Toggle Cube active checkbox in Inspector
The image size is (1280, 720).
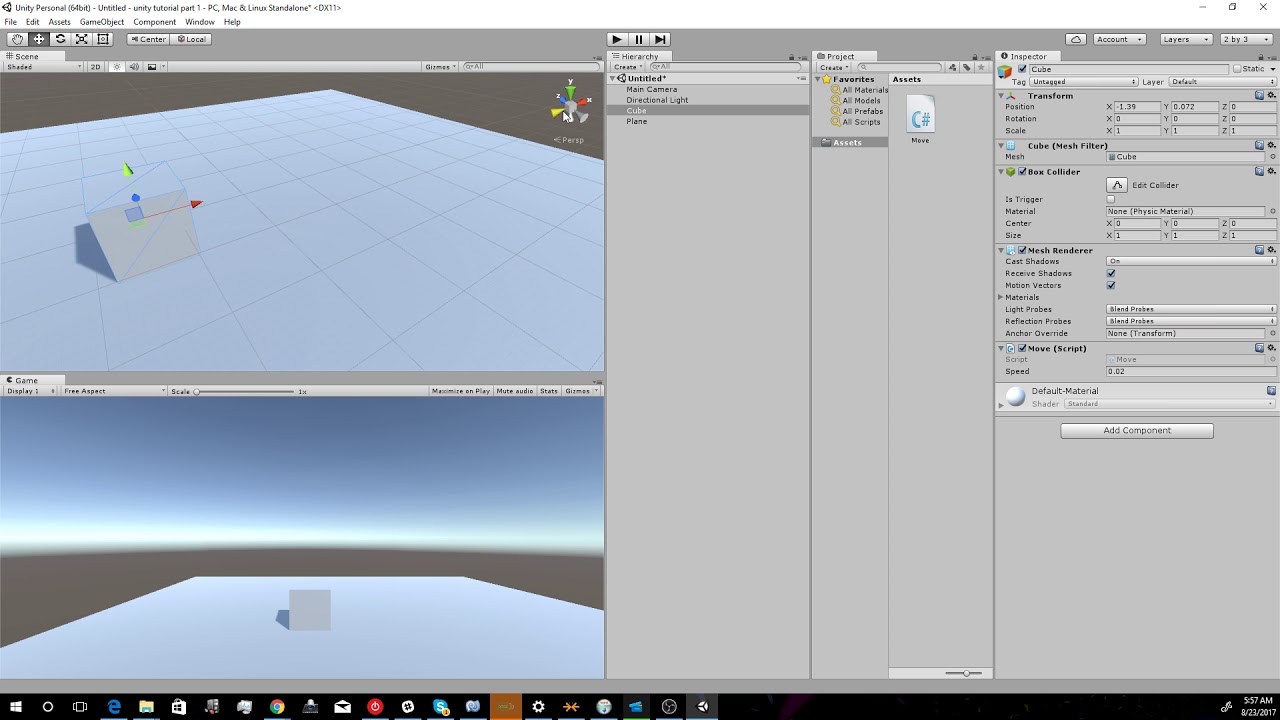click(x=1021, y=69)
